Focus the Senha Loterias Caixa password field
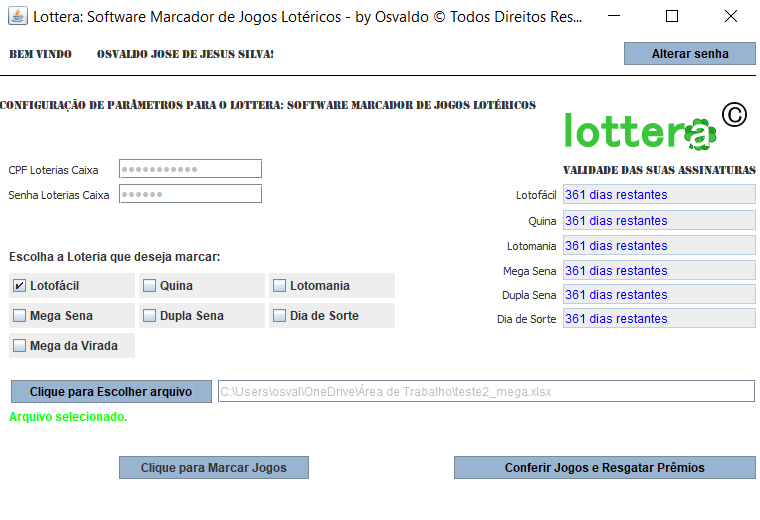 [x=190, y=194]
